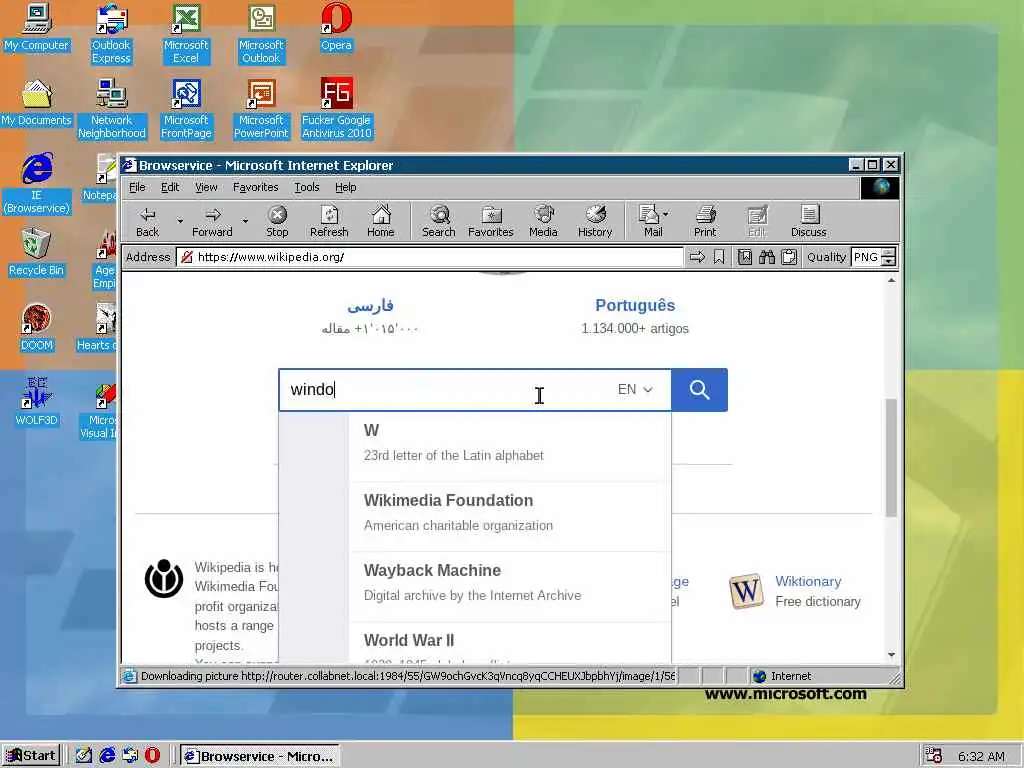Screen dimensions: 1024x768
Task: Open the View menu
Action: coord(206,187)
